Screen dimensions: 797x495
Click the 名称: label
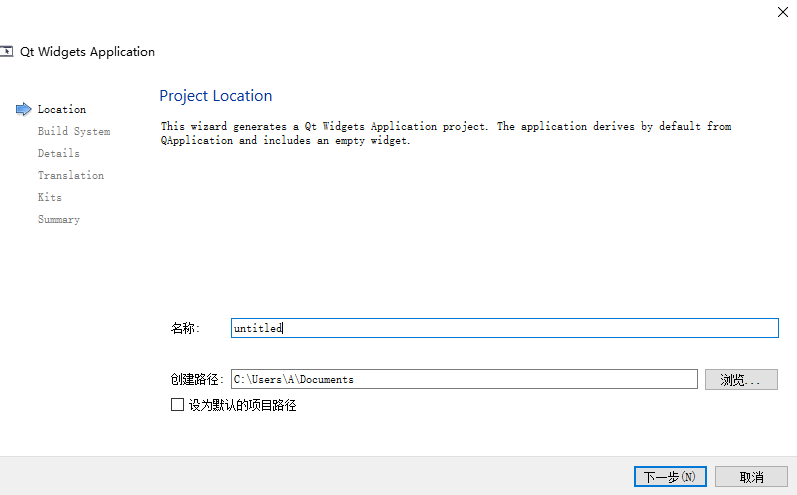tap(185, 328)
